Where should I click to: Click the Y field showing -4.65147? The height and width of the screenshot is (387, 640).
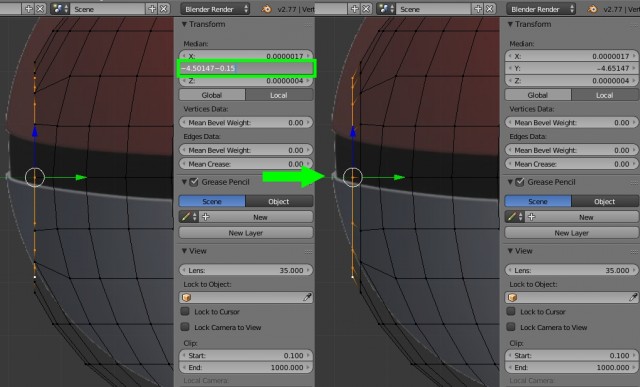(x=572, y=68)
